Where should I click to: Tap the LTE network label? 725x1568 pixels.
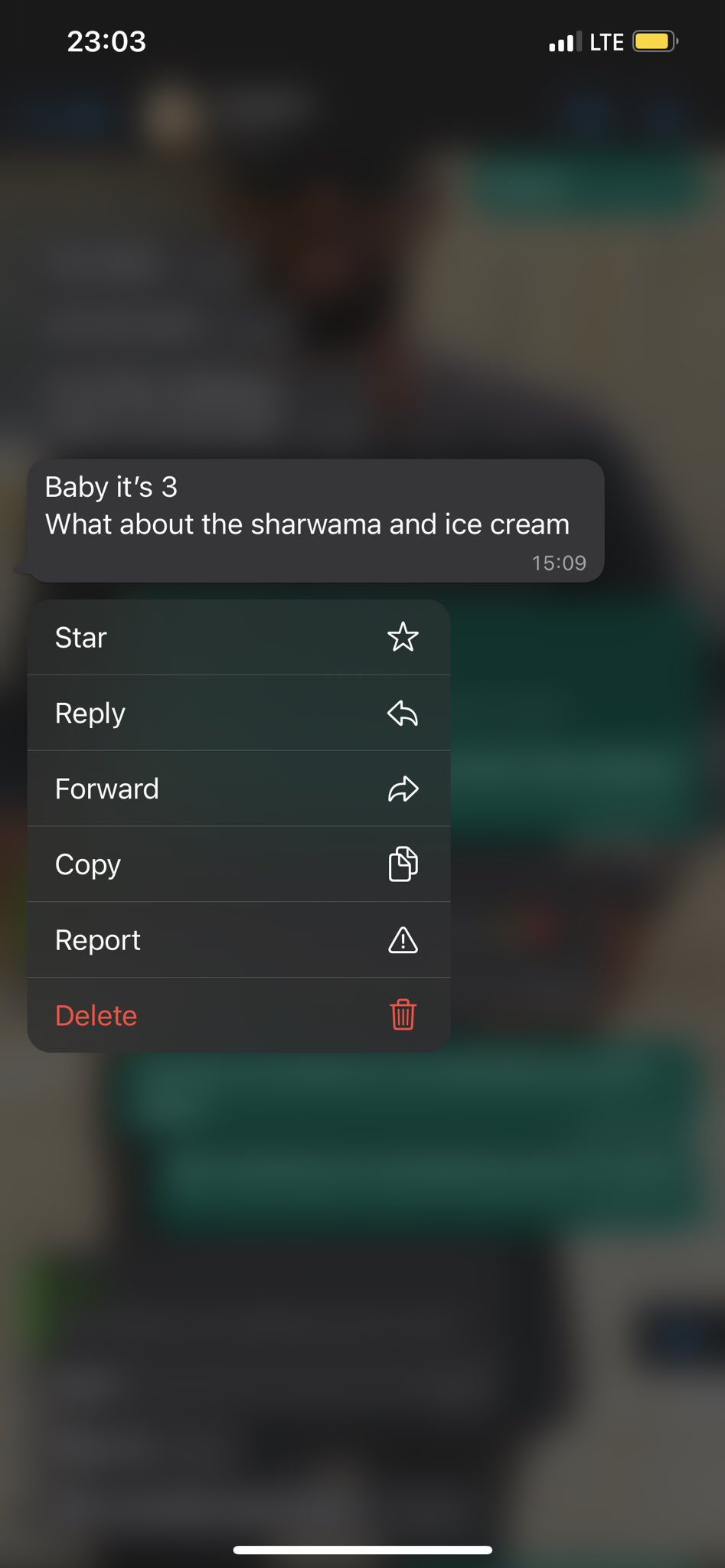(x=607, y=42)
